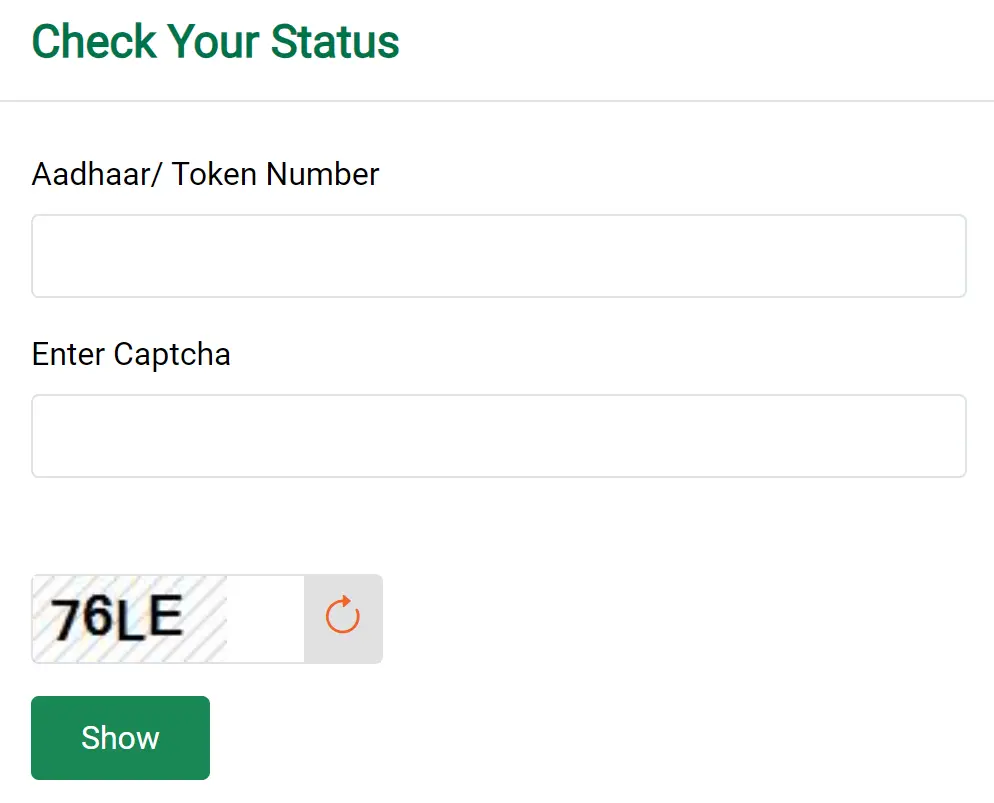Regenerate captcha using the circular arrow

tap(342, 618)
